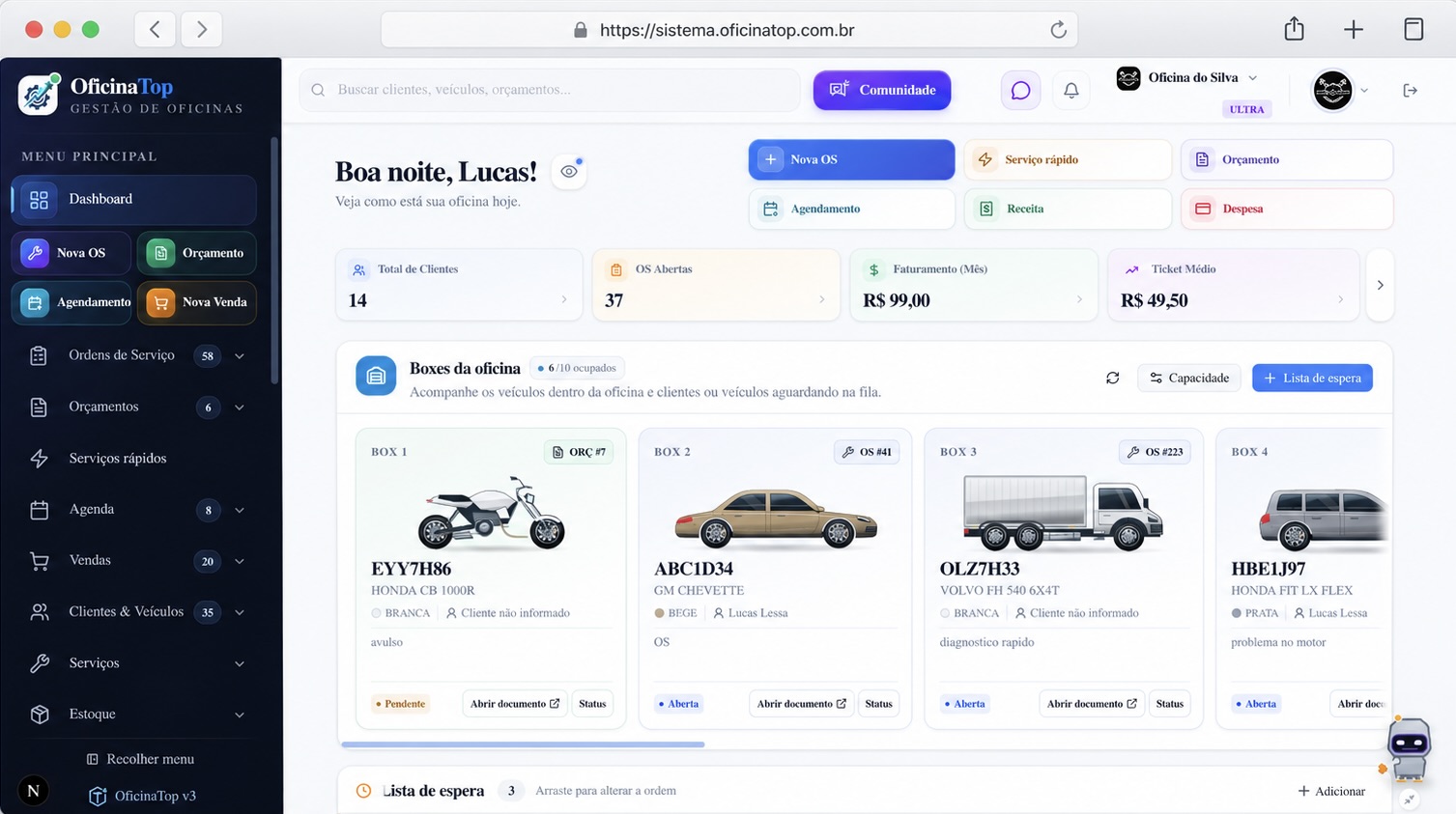This screenshot has width=1456, height=814.
Task: Click the OS #41 badge on Box 2
Action: point(867,452)
